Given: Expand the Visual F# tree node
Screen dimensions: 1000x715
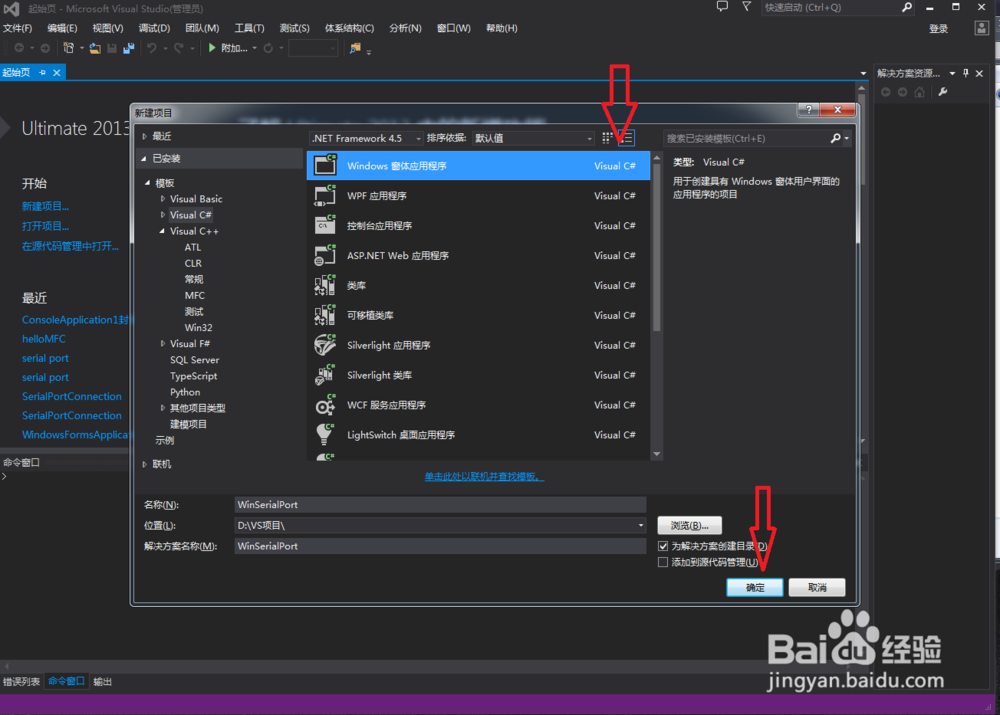Looking at the screenshot, I should pyautogui.click(x=163, y=343).
